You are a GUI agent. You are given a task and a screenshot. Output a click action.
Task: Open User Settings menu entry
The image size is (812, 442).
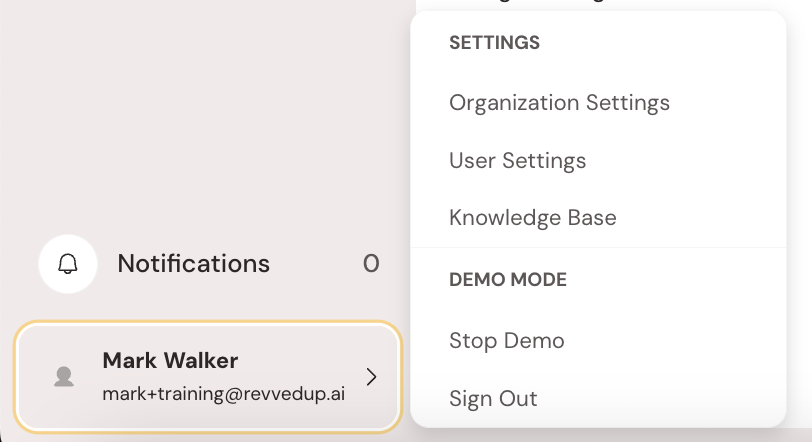[517, 160]
